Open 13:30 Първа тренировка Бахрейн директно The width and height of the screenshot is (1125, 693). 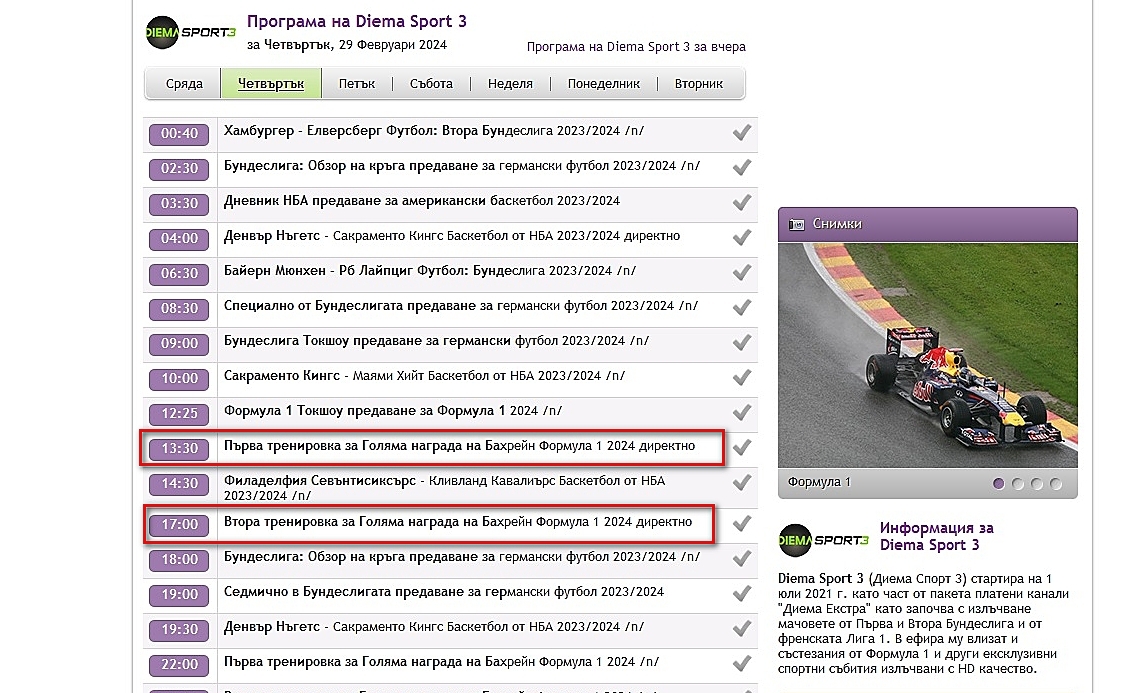(459, 446)
